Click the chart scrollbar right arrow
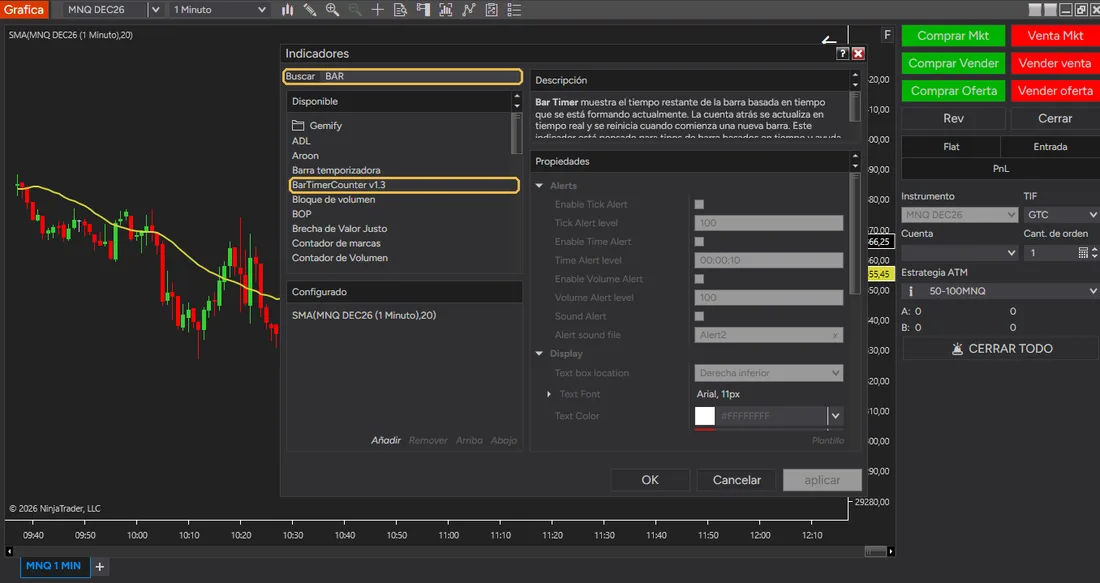The image size is (1100, 583). tap(891, 552)
